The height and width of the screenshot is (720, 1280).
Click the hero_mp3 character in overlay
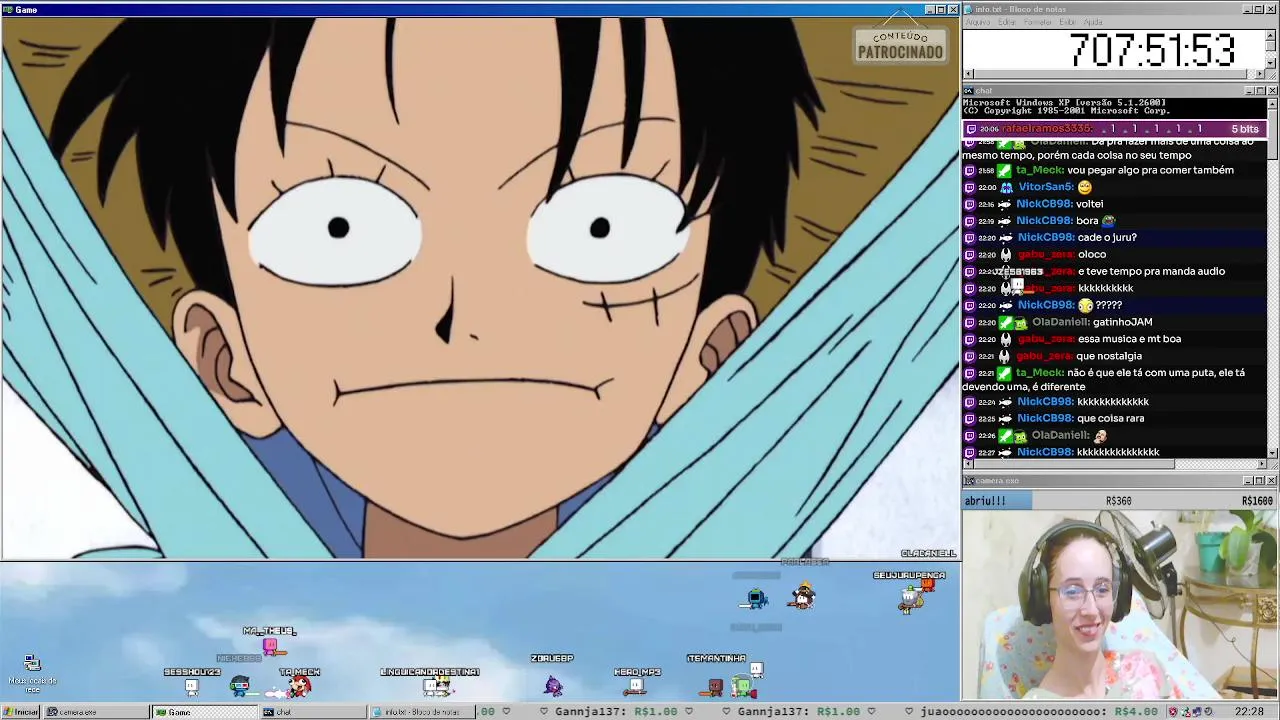point(636,687)
